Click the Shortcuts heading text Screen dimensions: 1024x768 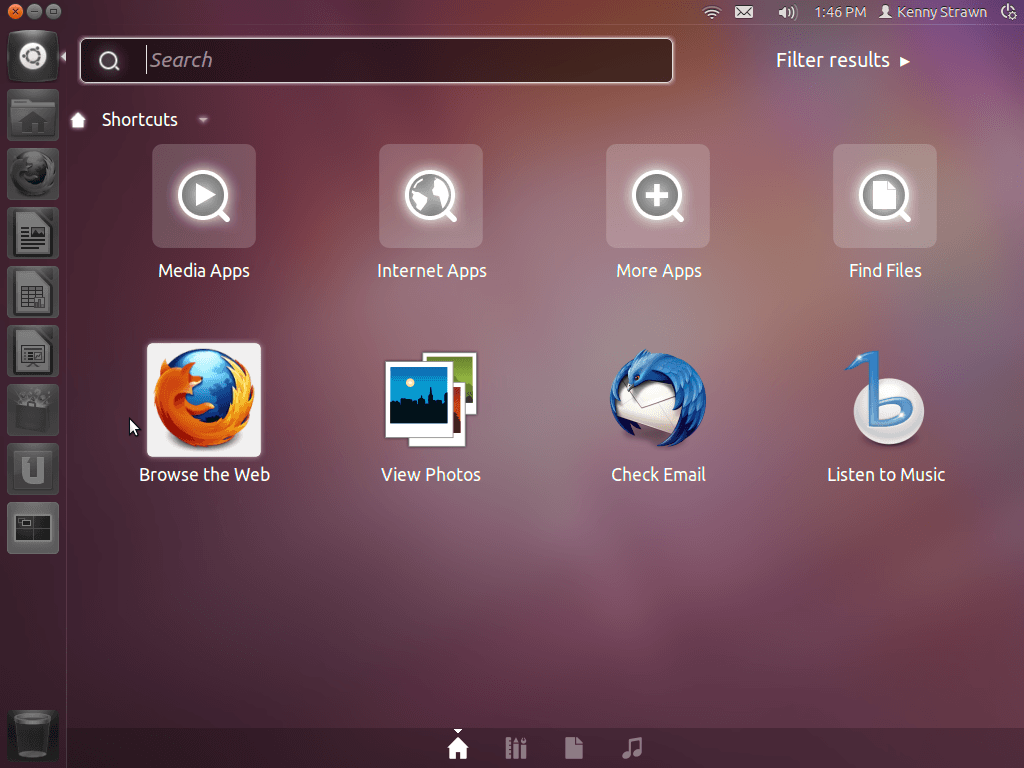[x=140, y=120]
